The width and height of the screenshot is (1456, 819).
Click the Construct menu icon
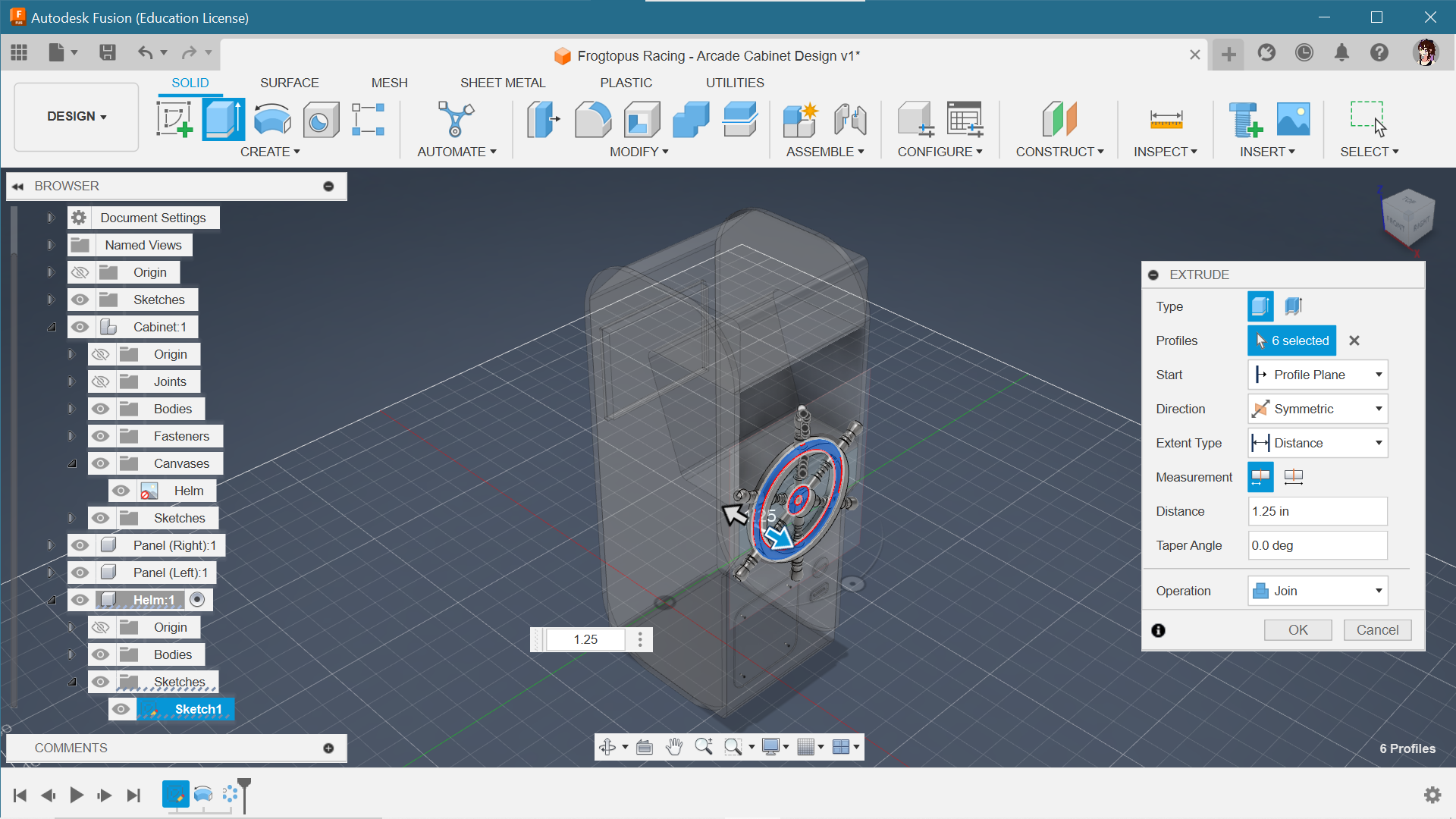[1058, 118]
